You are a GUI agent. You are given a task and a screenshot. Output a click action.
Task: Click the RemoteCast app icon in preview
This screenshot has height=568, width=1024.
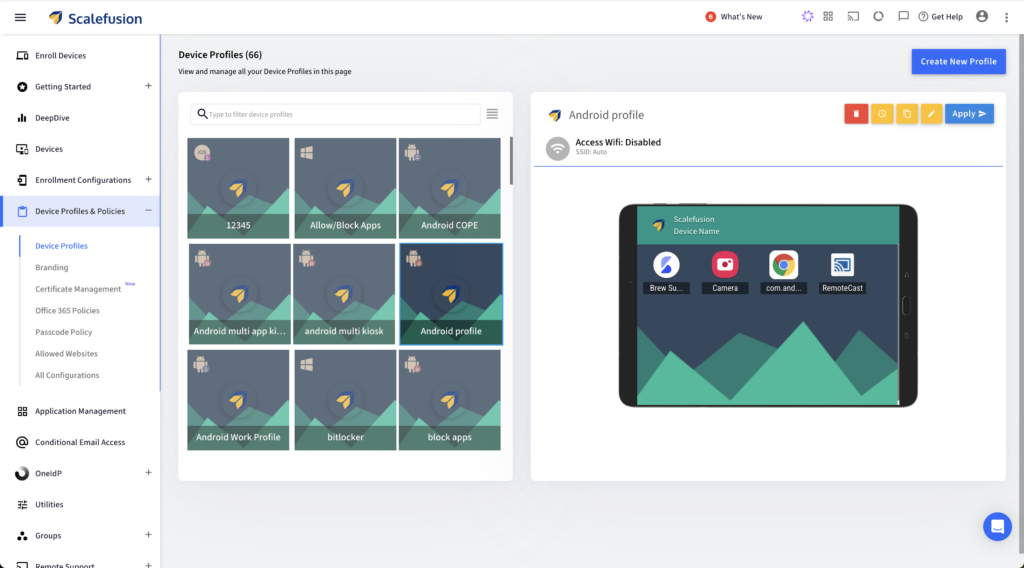(x=842, y=264)
